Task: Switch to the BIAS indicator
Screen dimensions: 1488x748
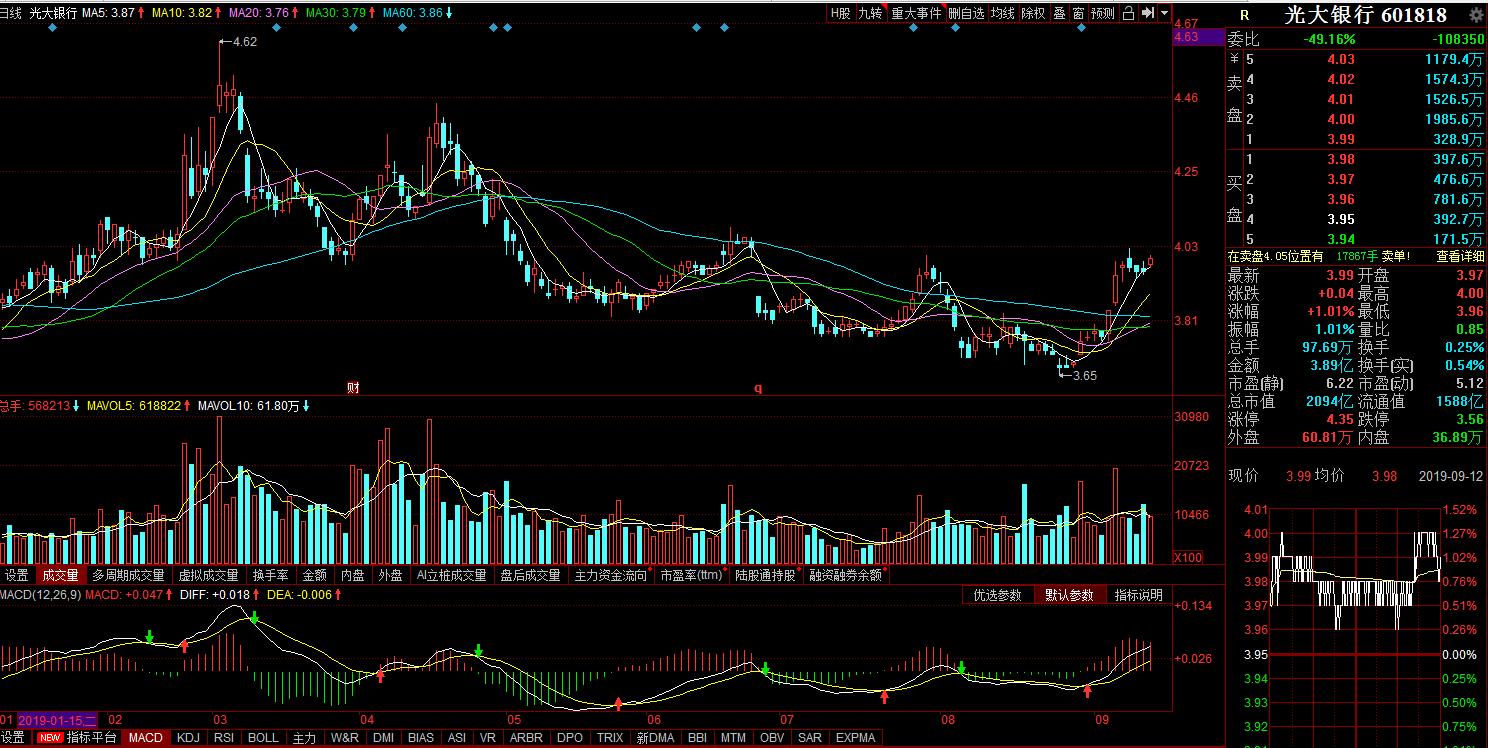Action: pyautogui.click(x=421, y=738)
